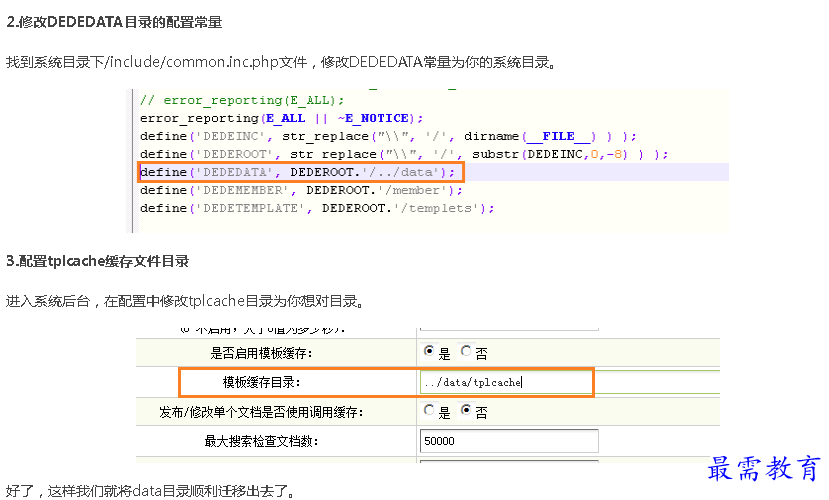
Task: Click the define('DEDEINC' code line
Action: tap(388, 136)
